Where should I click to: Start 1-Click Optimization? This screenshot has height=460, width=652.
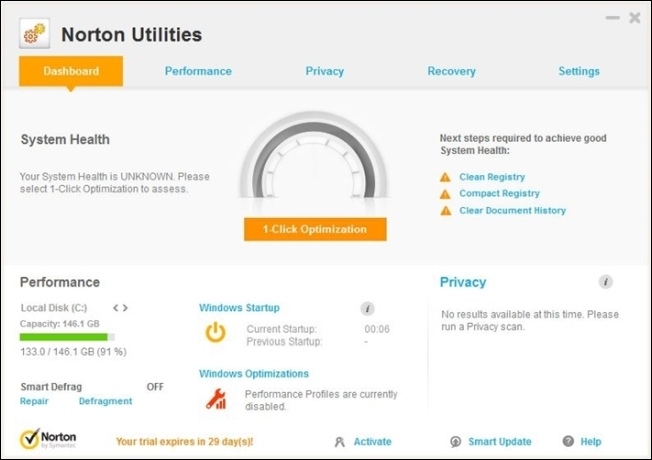tap(315, 229)
